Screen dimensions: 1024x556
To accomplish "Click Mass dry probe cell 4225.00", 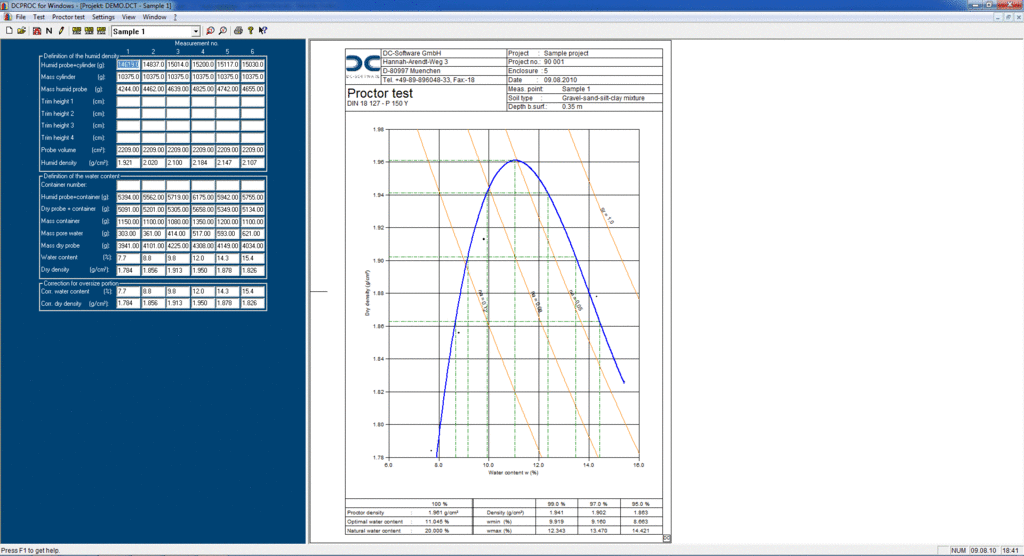I will click(x=178, y=246).
